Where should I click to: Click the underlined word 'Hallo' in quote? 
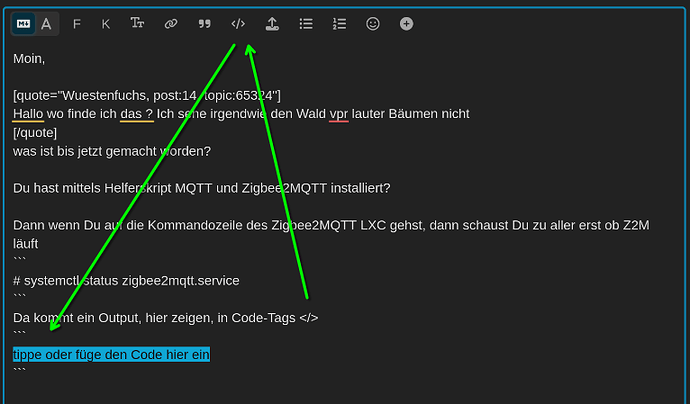pos(28,114)
